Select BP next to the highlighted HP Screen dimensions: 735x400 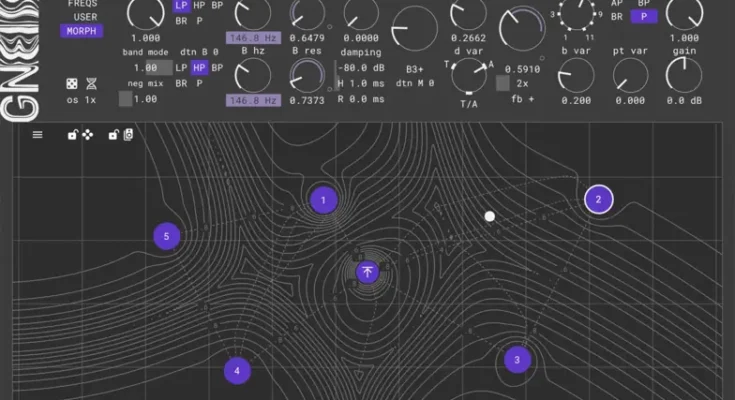(x=217, y=68)
